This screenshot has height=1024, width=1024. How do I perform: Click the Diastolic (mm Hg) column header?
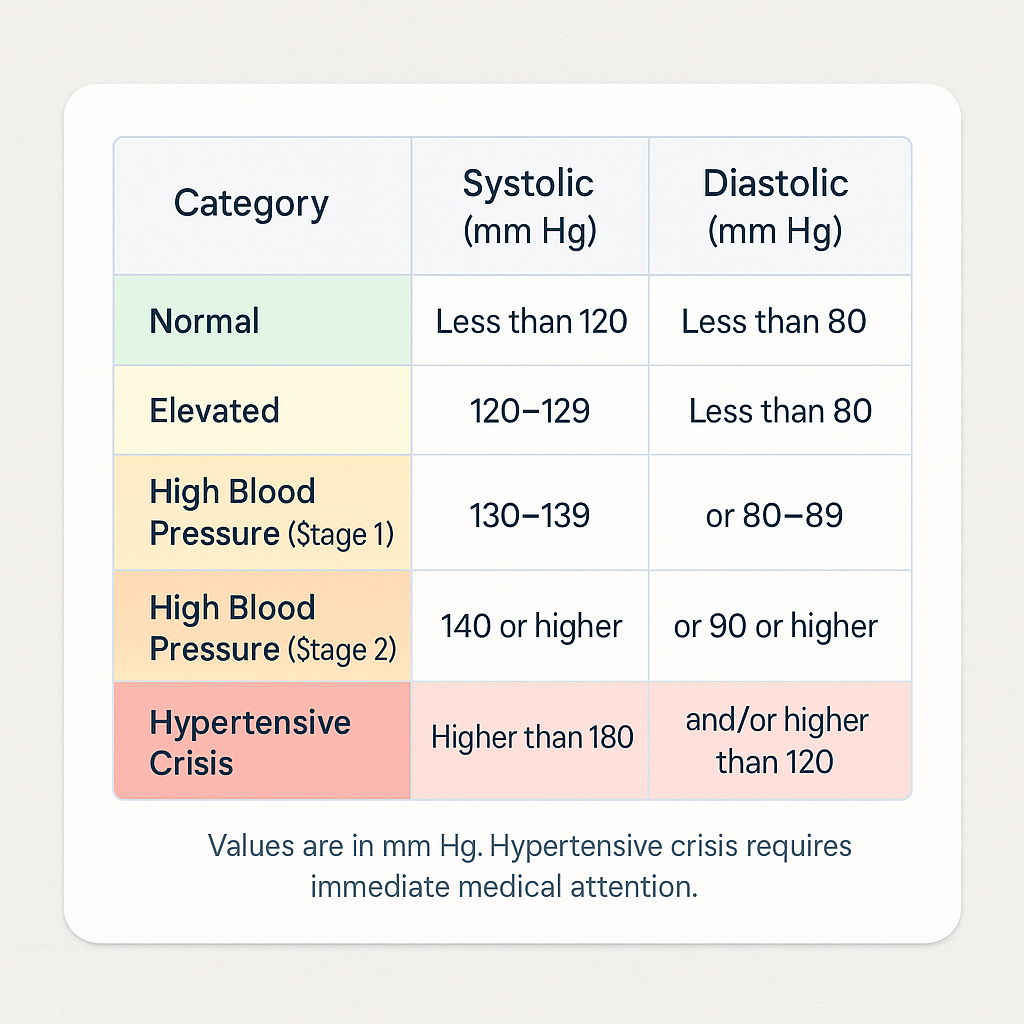(x=775, y=207)
